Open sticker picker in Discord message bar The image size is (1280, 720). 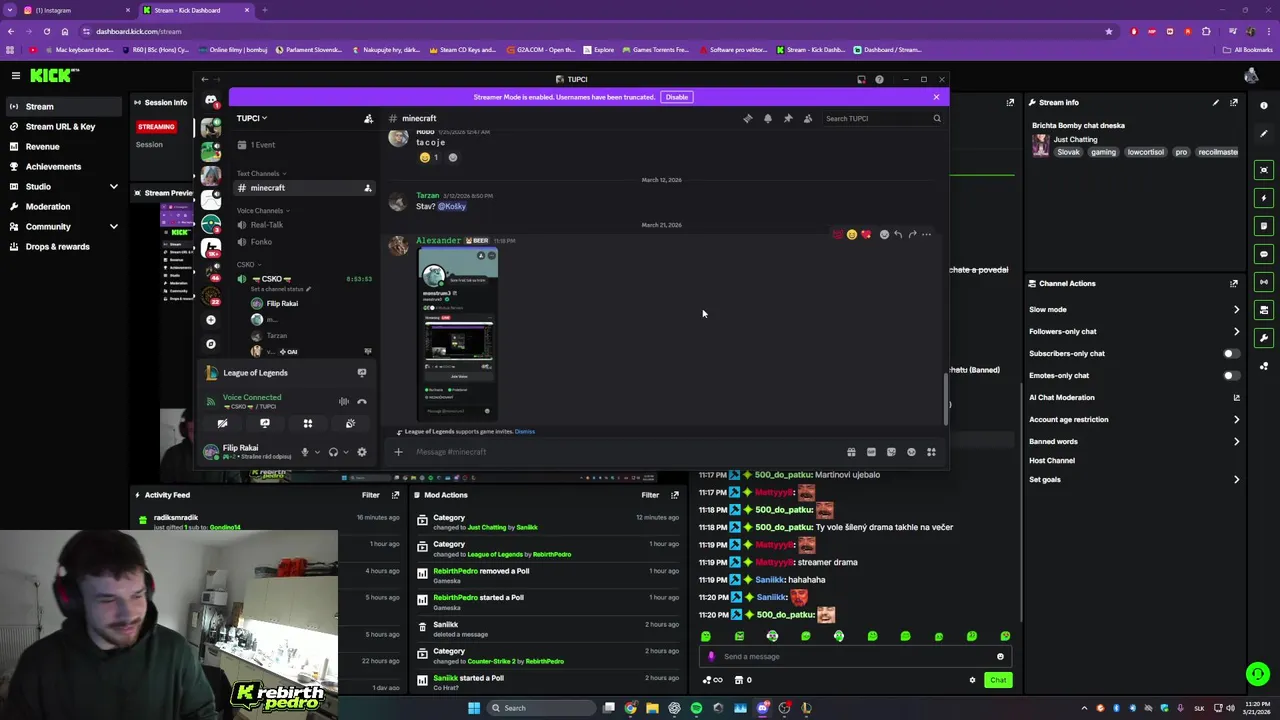(x=891, y=452)
